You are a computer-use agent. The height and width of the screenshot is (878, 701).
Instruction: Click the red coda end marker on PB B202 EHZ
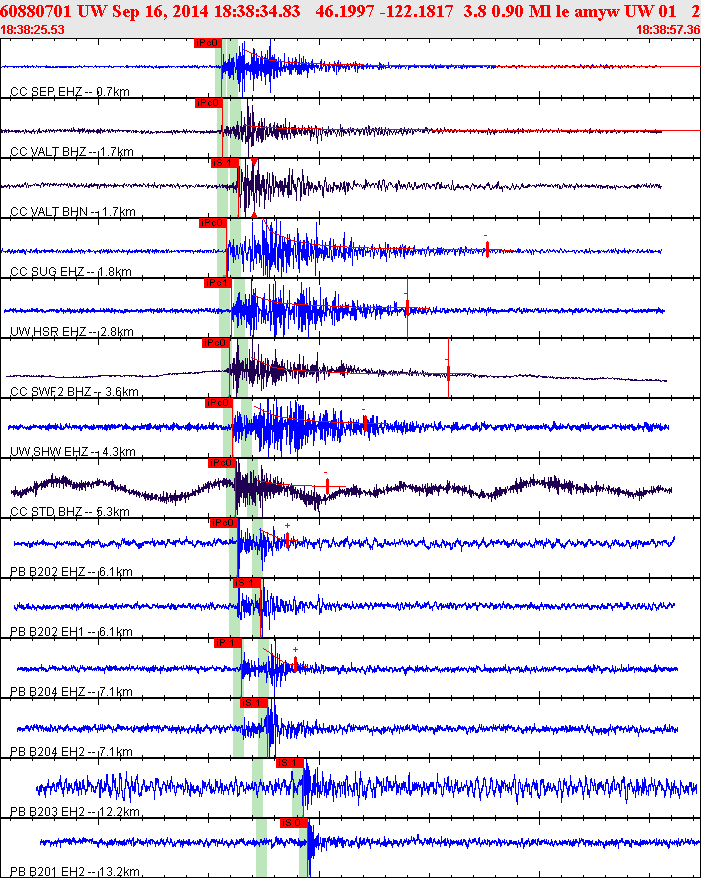pyautogui.click(x=287, y=540)
